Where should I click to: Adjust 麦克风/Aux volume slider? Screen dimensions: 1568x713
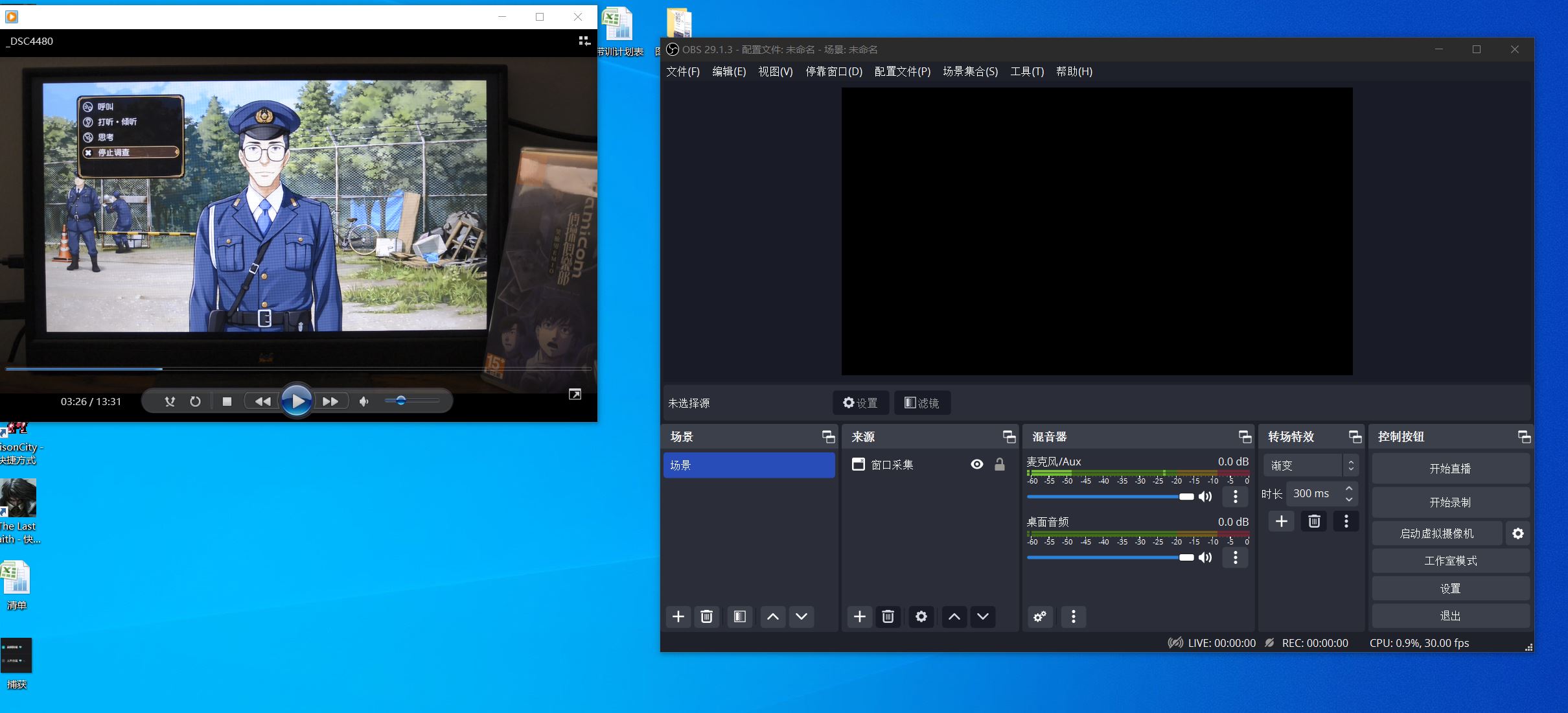(1111, 497)
